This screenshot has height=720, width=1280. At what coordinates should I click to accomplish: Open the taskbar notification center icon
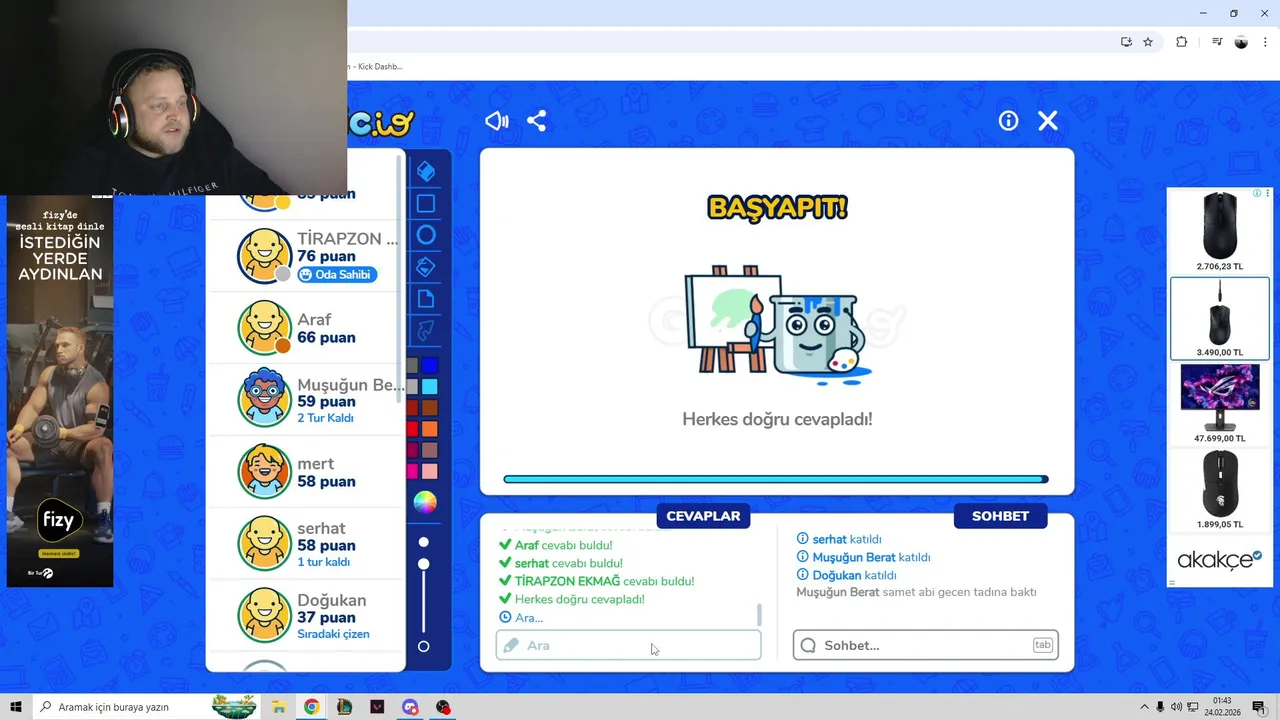(x=1259, y=707)
